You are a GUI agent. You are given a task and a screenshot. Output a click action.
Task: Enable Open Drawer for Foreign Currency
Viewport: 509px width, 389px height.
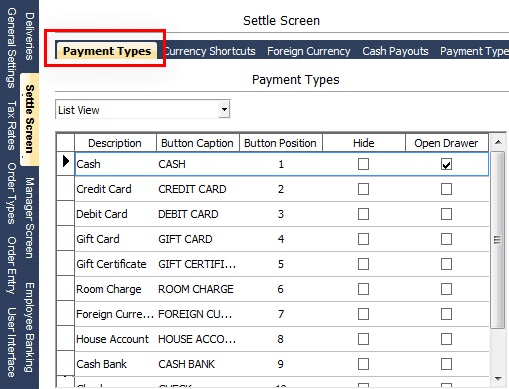446,314
